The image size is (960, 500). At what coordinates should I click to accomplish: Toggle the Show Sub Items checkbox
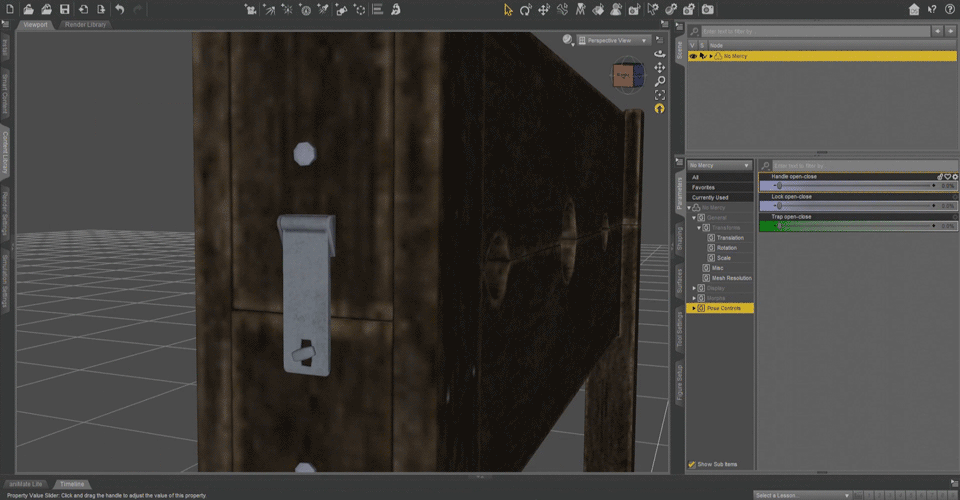692,465
